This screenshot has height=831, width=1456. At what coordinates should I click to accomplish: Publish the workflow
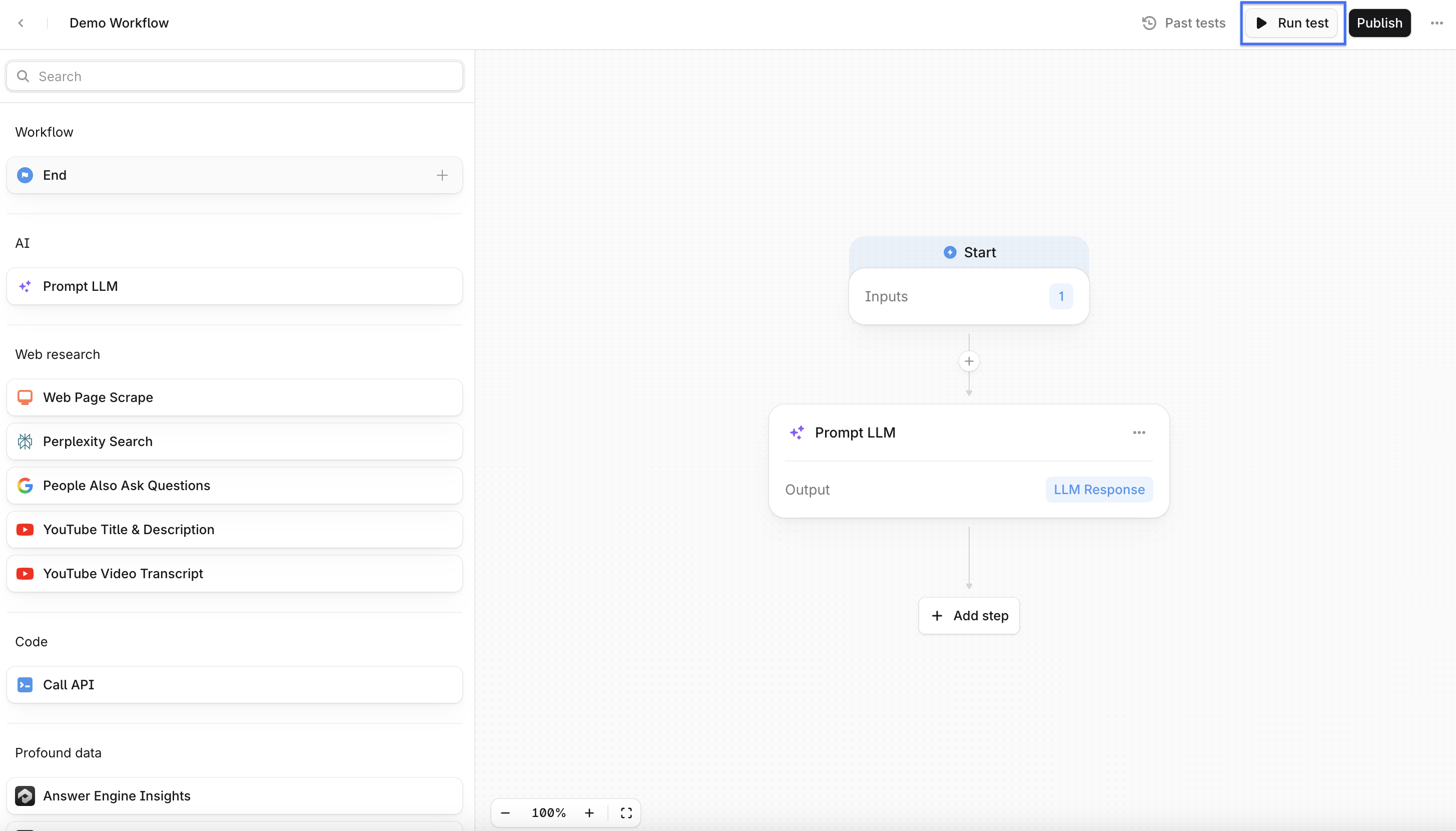click(x=1378, y=23)
